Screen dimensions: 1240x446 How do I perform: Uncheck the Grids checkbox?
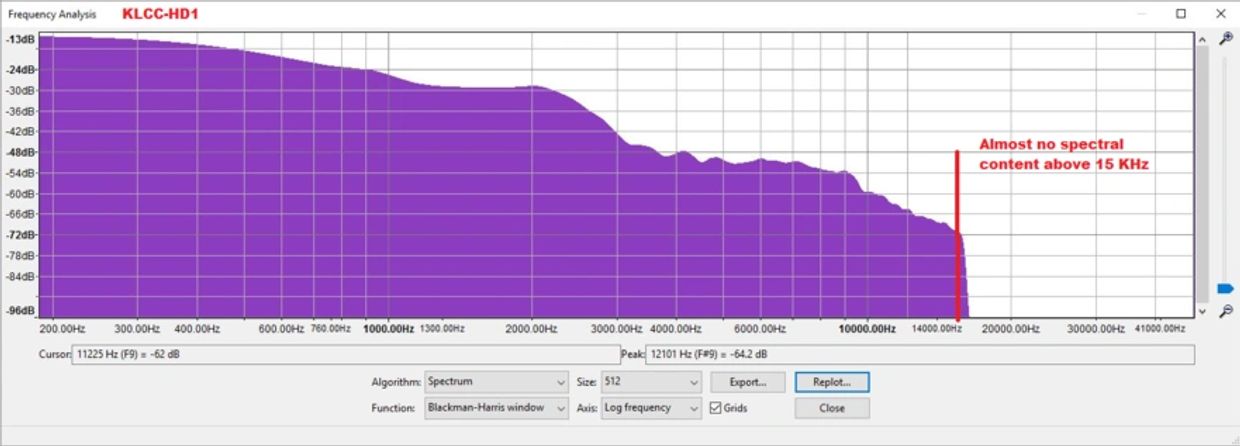(x=715, y=408)
